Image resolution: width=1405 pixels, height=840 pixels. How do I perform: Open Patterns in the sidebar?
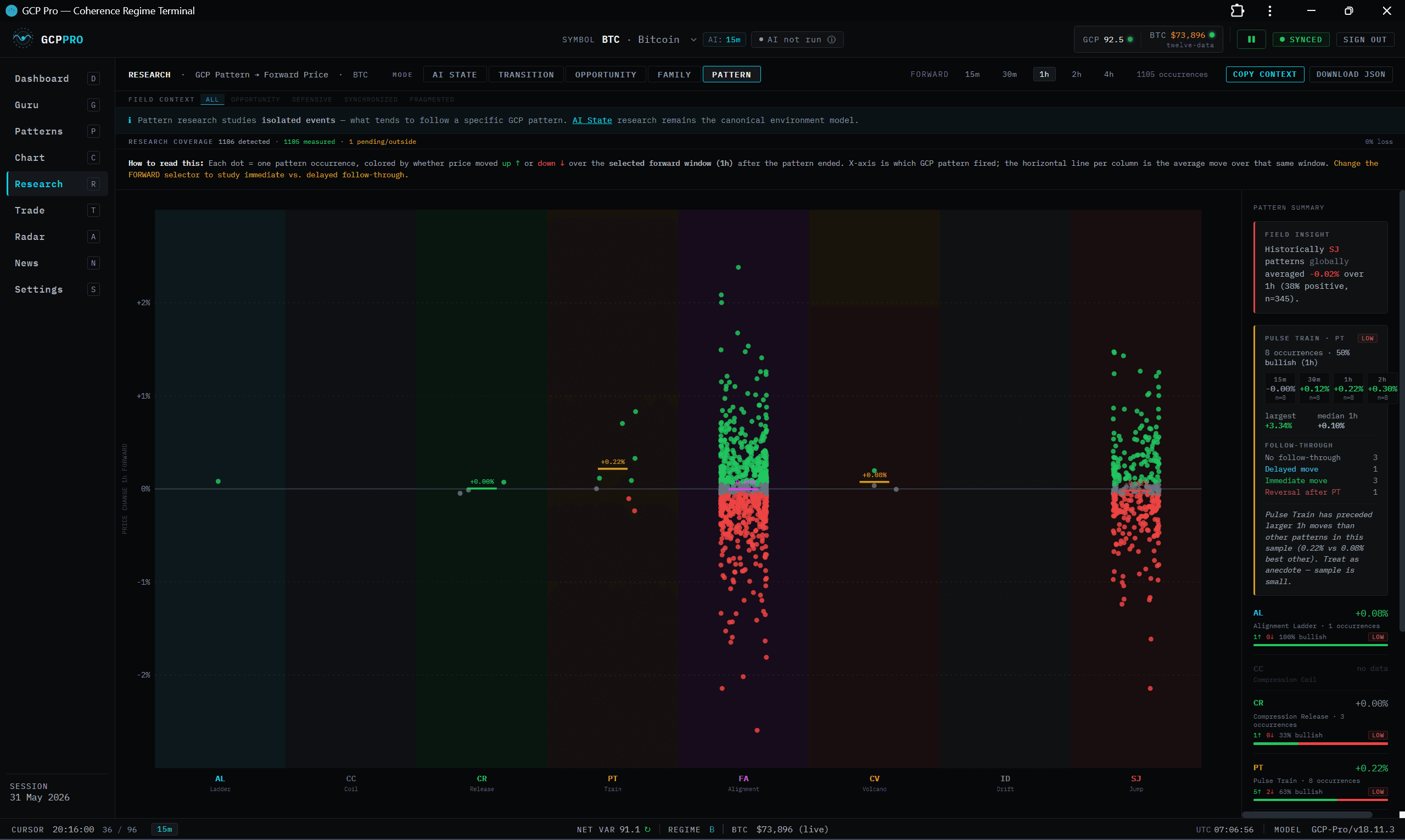tap(57, 131)
